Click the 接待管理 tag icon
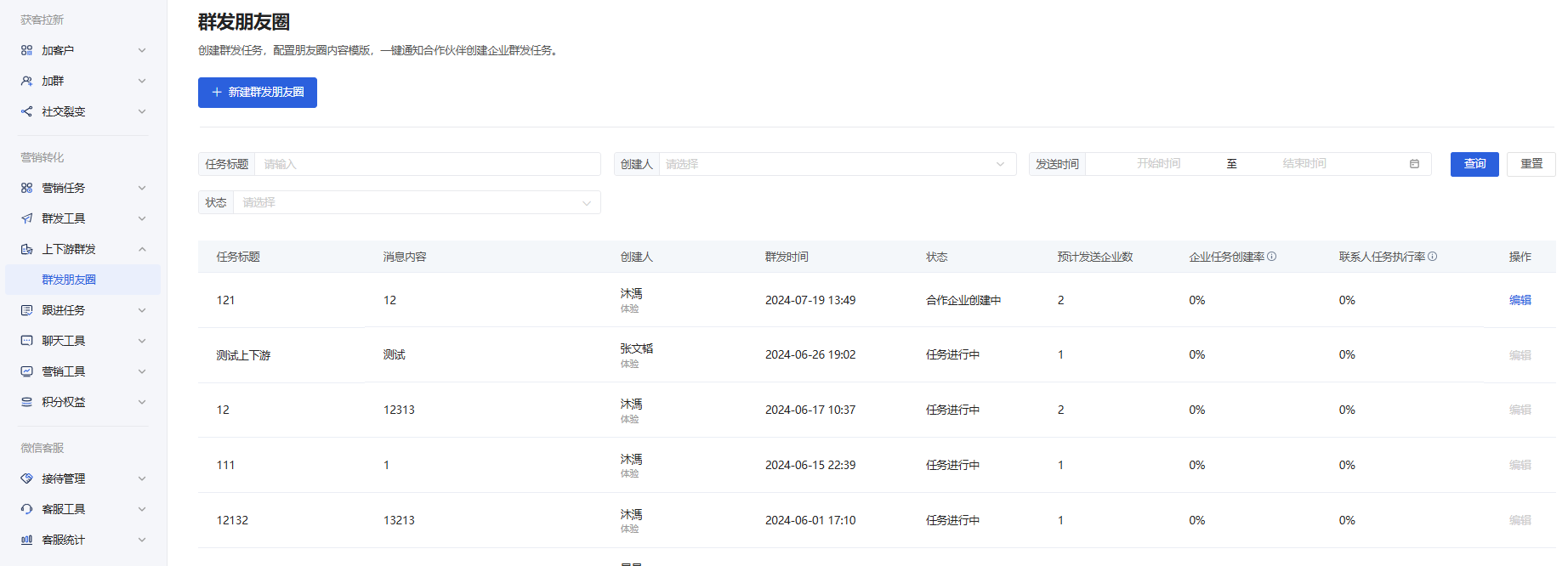The width and height of the screenshot is (1568, 566). pos(26,478)
